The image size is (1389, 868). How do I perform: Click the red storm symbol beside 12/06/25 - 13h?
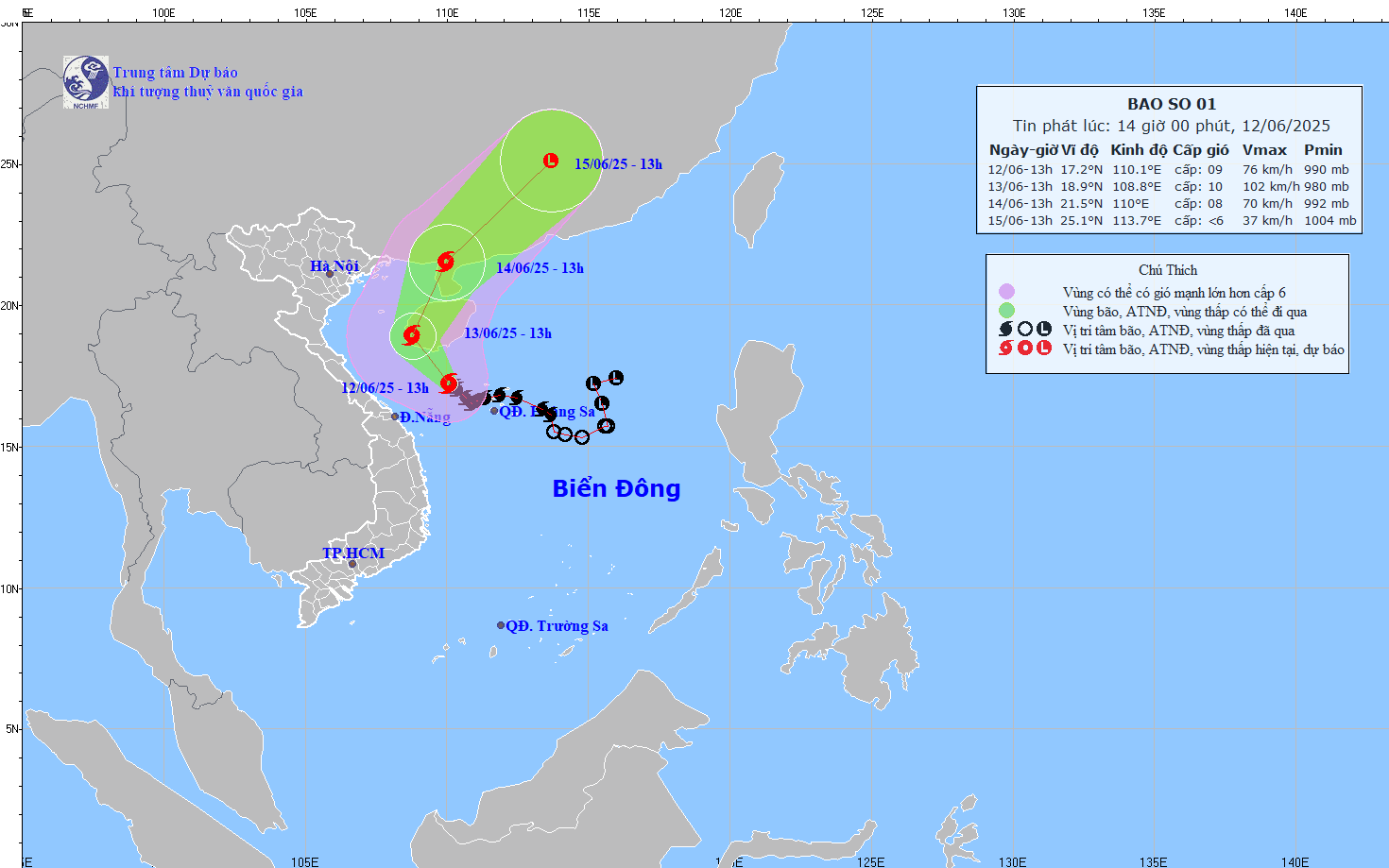pos(450,383)
